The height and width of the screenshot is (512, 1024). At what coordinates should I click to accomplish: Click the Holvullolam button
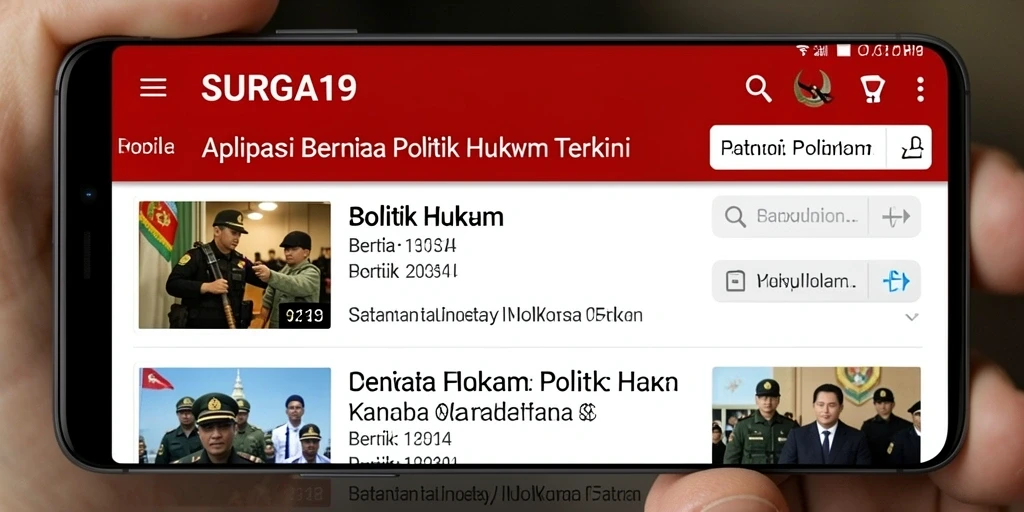coord(816,281)
